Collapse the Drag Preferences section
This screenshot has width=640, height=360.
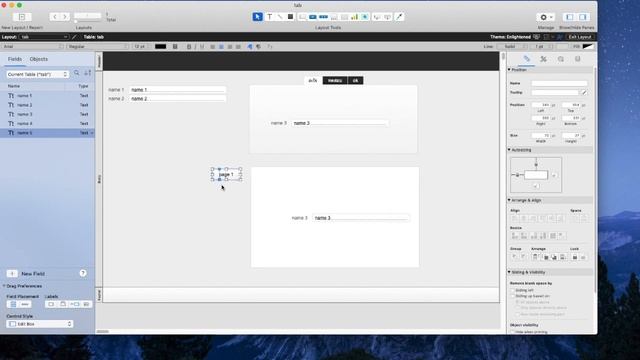pos(4,286)
